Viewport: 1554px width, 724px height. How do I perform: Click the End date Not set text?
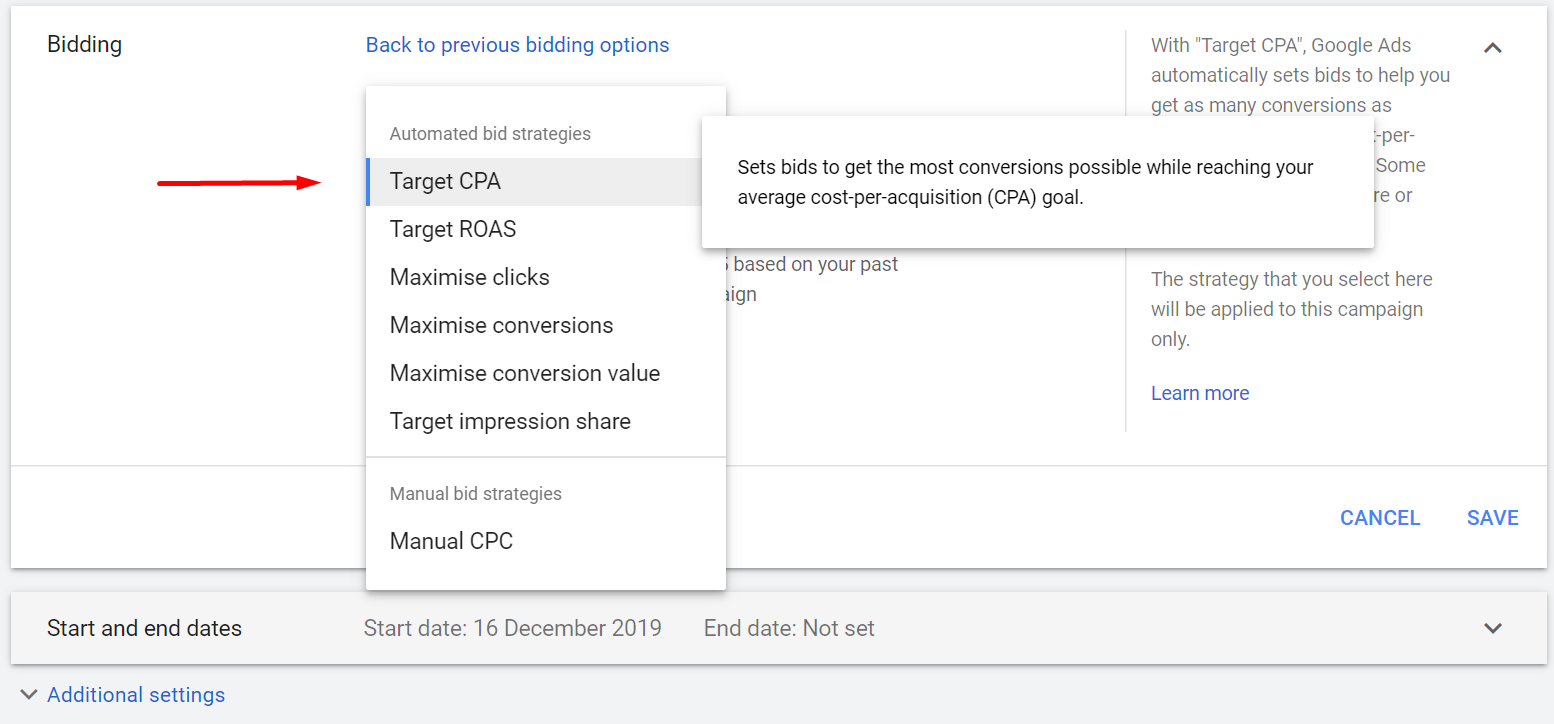coord(789,628)
